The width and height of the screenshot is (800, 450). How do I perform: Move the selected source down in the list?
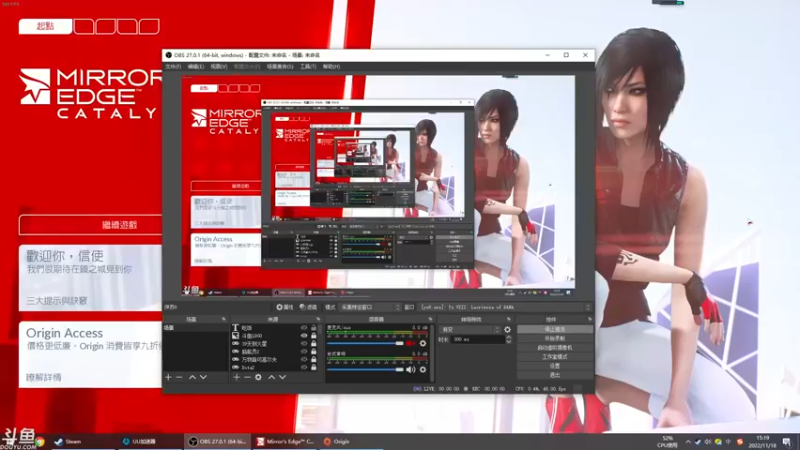click(x=282, y=377)
